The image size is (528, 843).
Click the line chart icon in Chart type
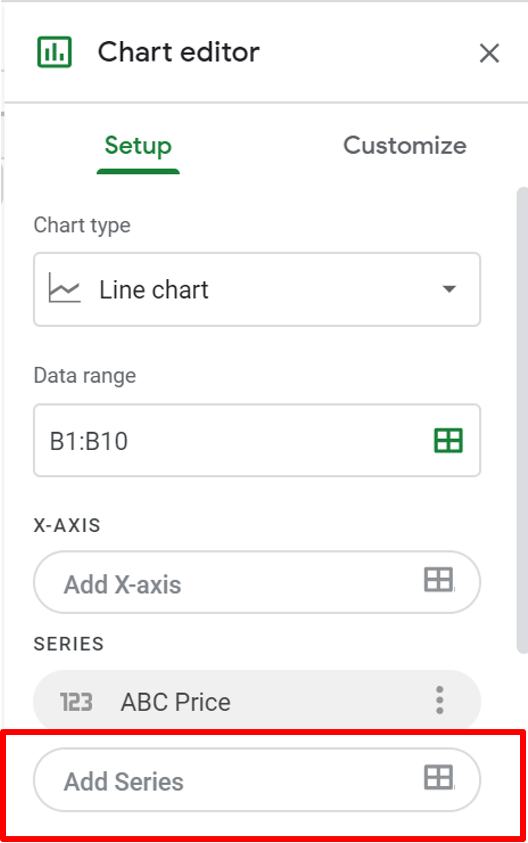(x=64, y=288)
